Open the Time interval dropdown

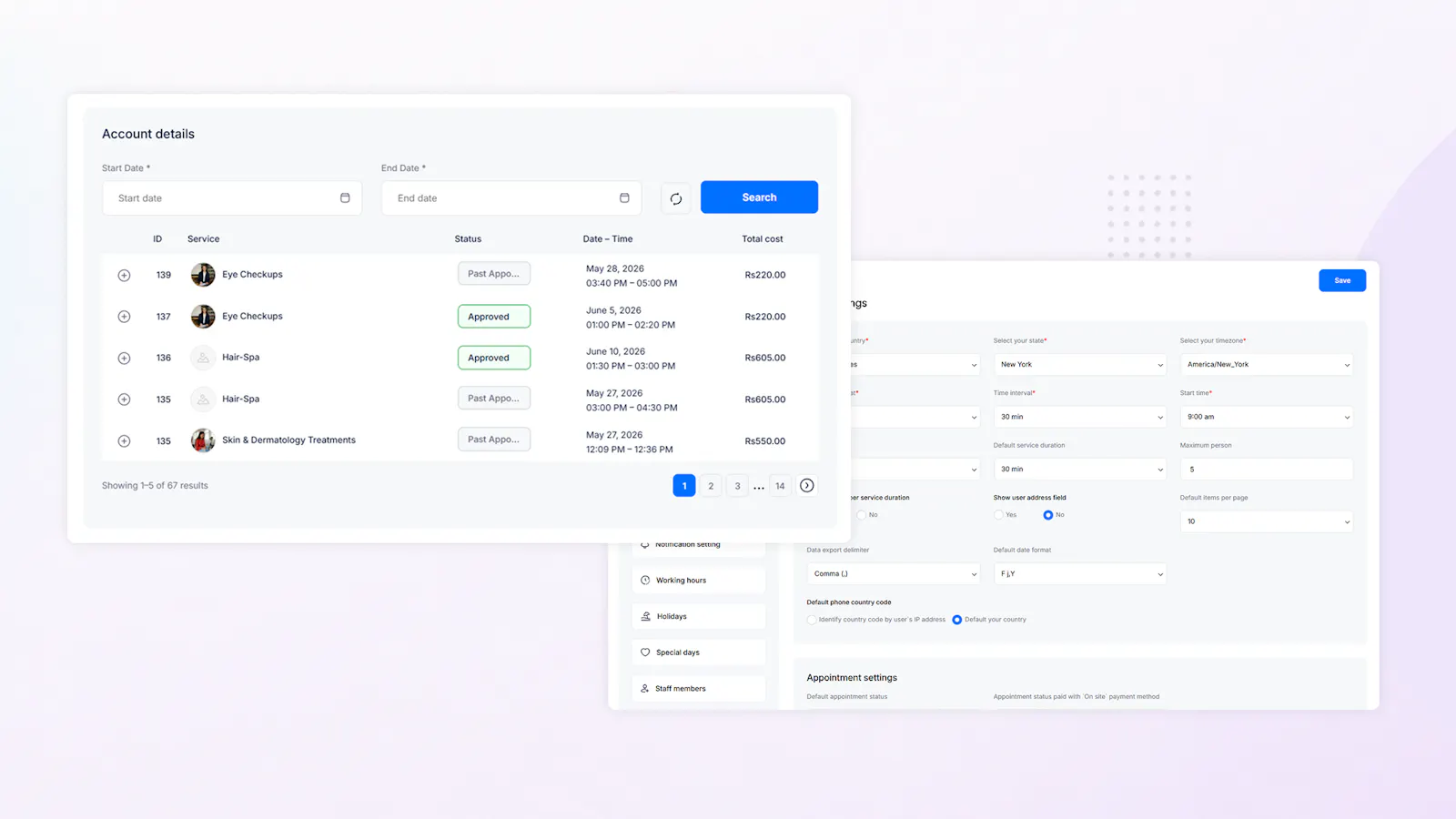coord(1079,417)
